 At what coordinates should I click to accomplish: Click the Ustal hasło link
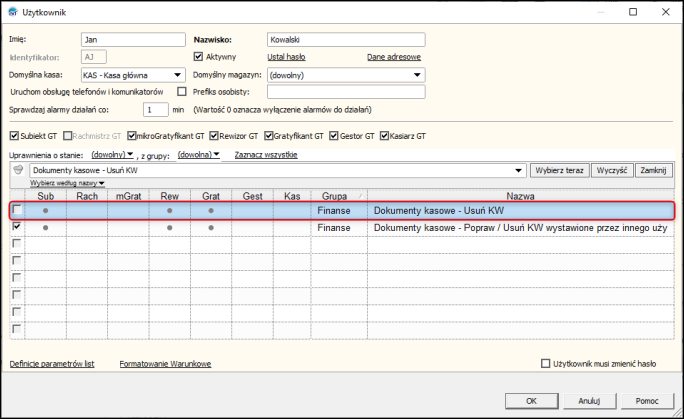(286, 57)
